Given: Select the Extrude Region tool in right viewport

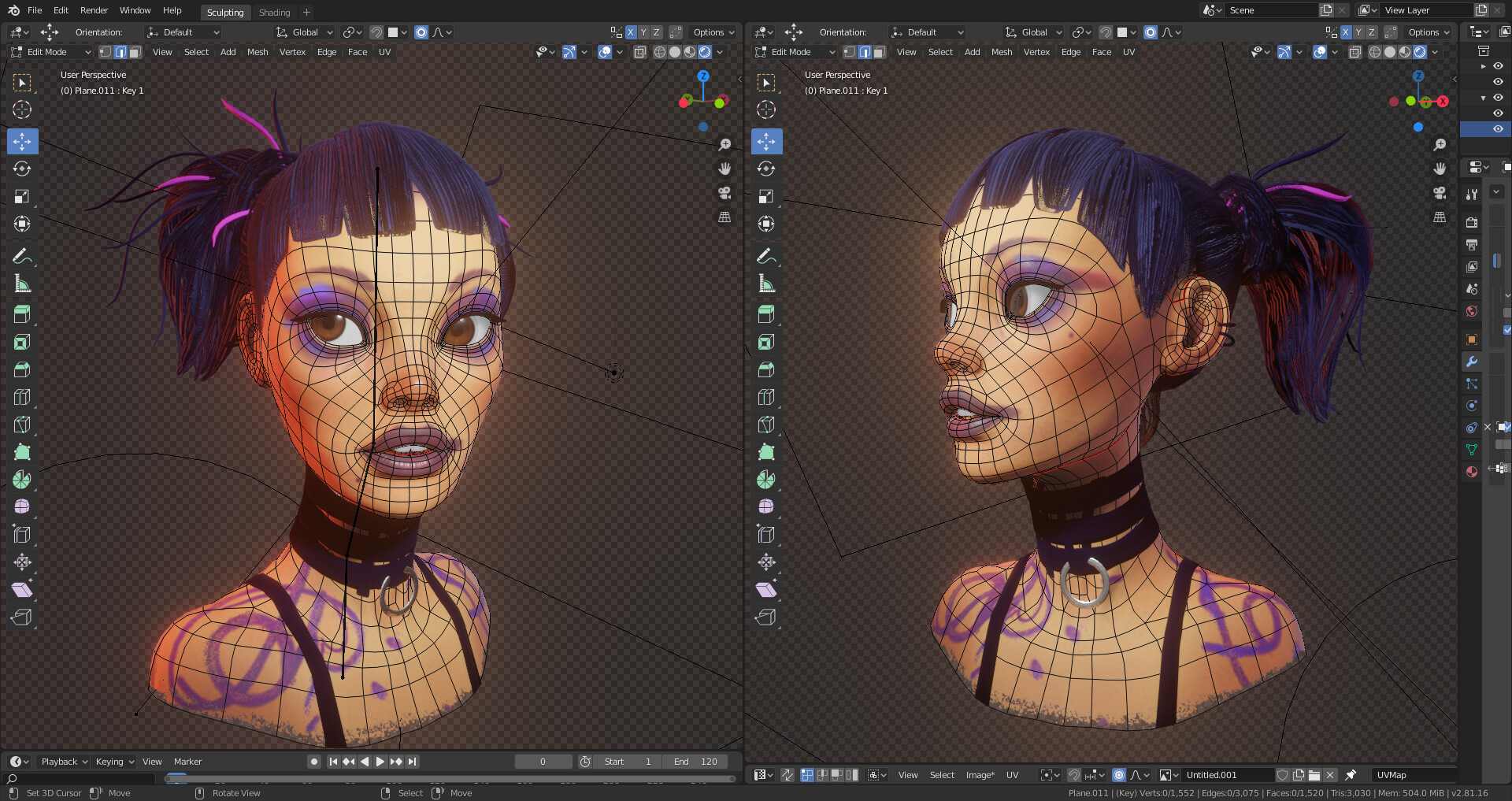Looking at the screenshot, I should click(766, 314).
